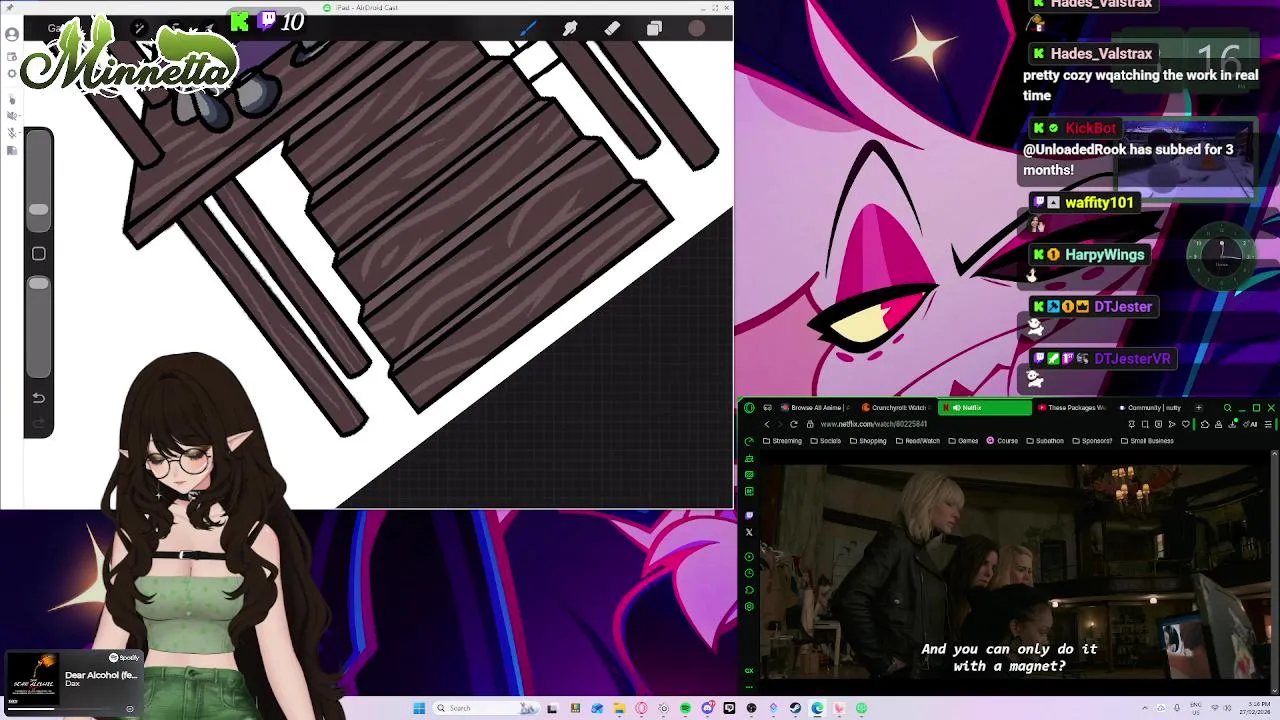The height and width of the screenshot is (720, 1280).
Task: Select the Procreate eraser tool
Action: [x=612, y=28]
